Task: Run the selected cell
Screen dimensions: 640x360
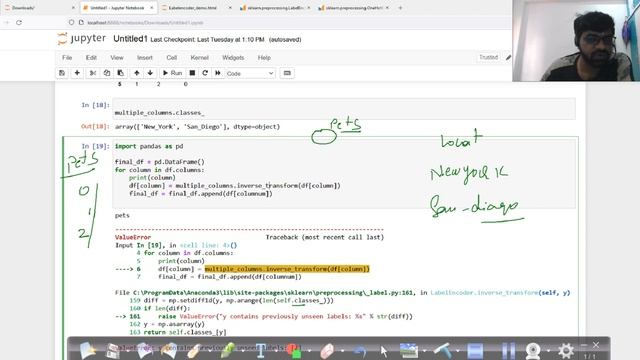Action: (172, 73)
